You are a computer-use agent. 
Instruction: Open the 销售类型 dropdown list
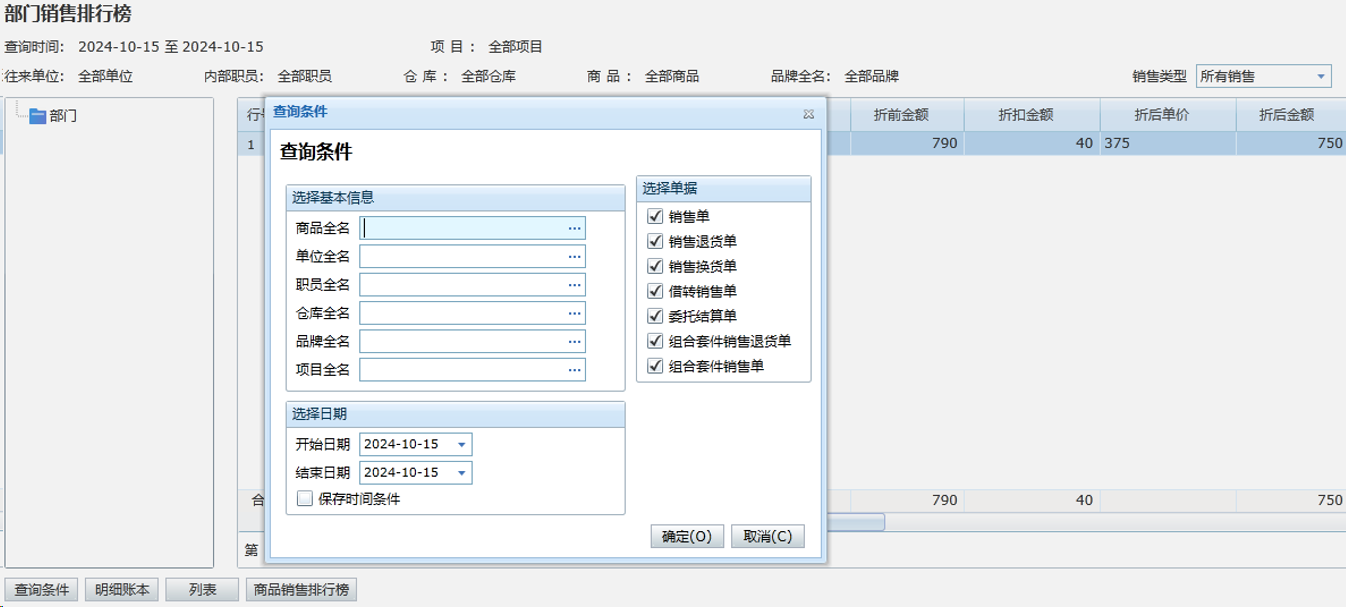1321,77
